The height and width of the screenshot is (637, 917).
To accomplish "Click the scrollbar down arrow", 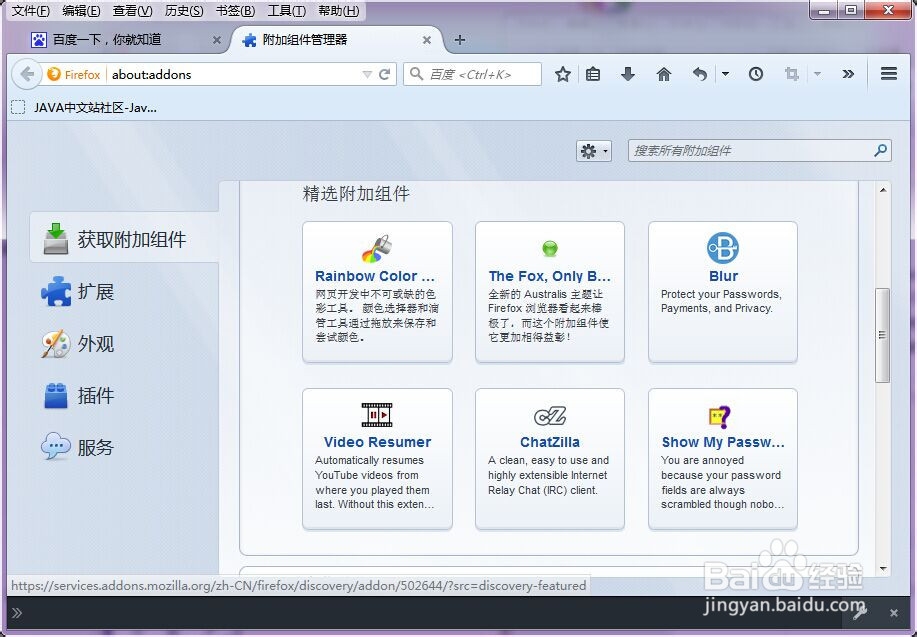I will pyautogui.click(x=882, y=569).
